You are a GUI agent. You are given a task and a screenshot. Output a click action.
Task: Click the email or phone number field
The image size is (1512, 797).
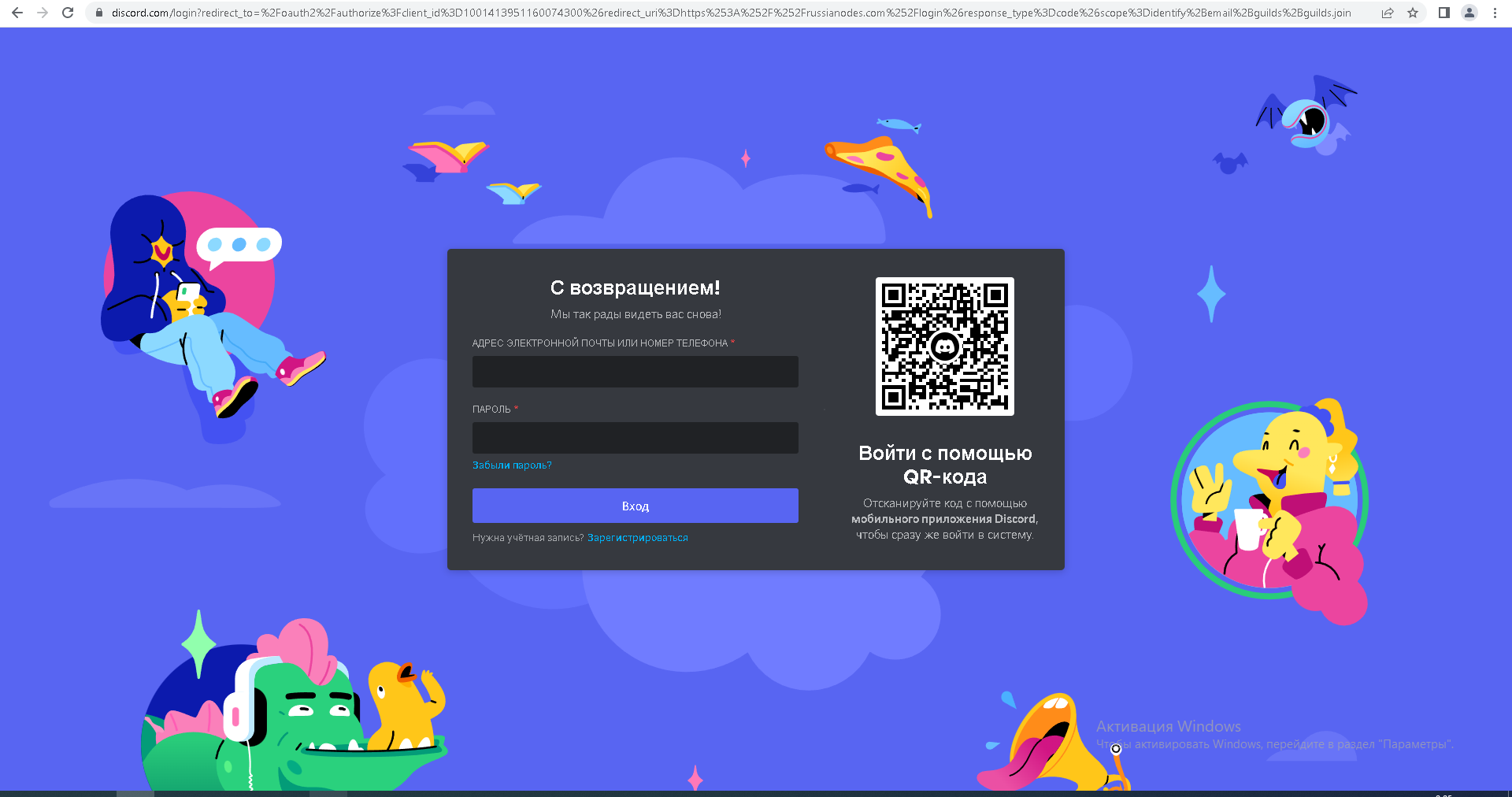(x=636, y=372)
